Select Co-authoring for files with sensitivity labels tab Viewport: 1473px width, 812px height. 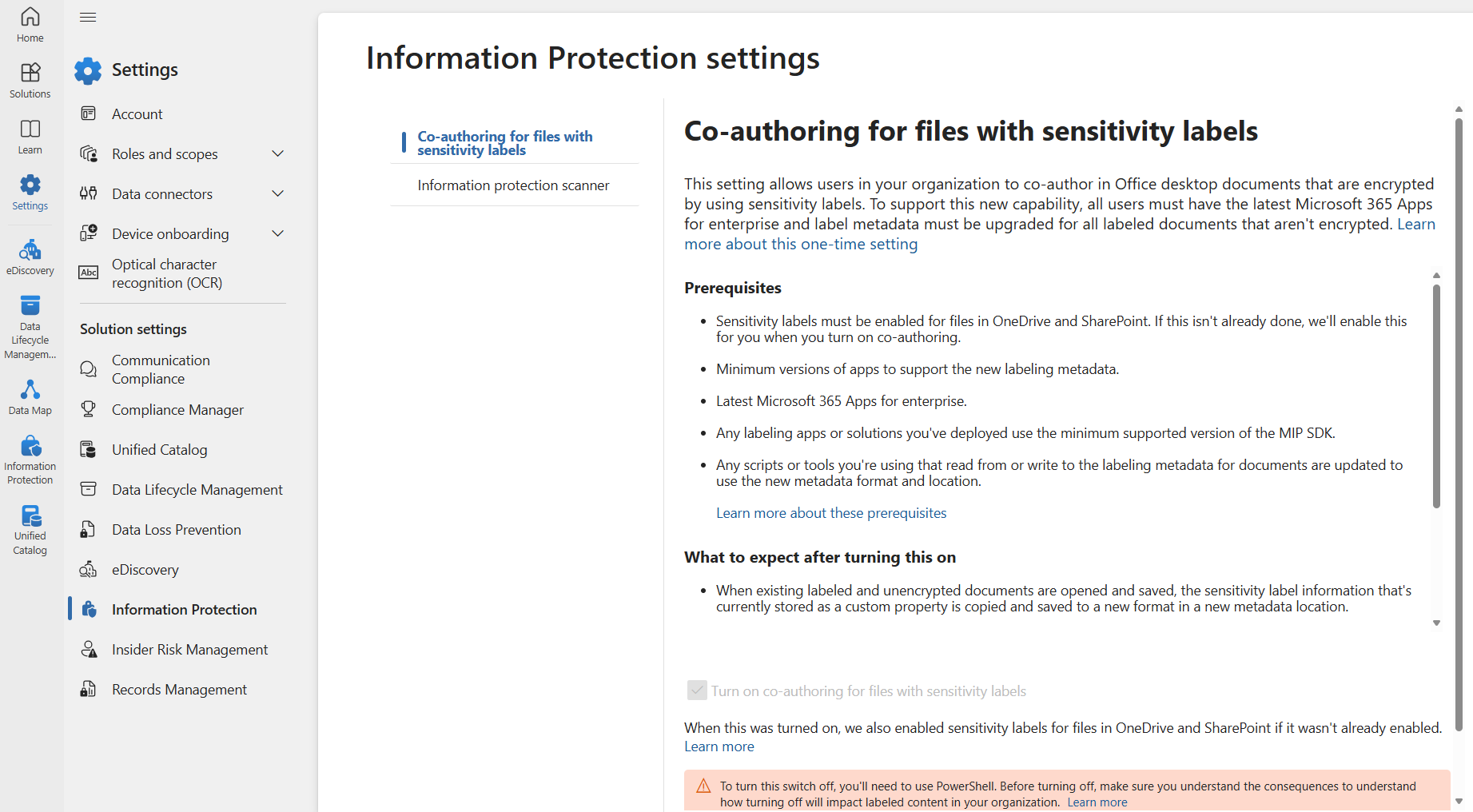[x=505, y=143]
